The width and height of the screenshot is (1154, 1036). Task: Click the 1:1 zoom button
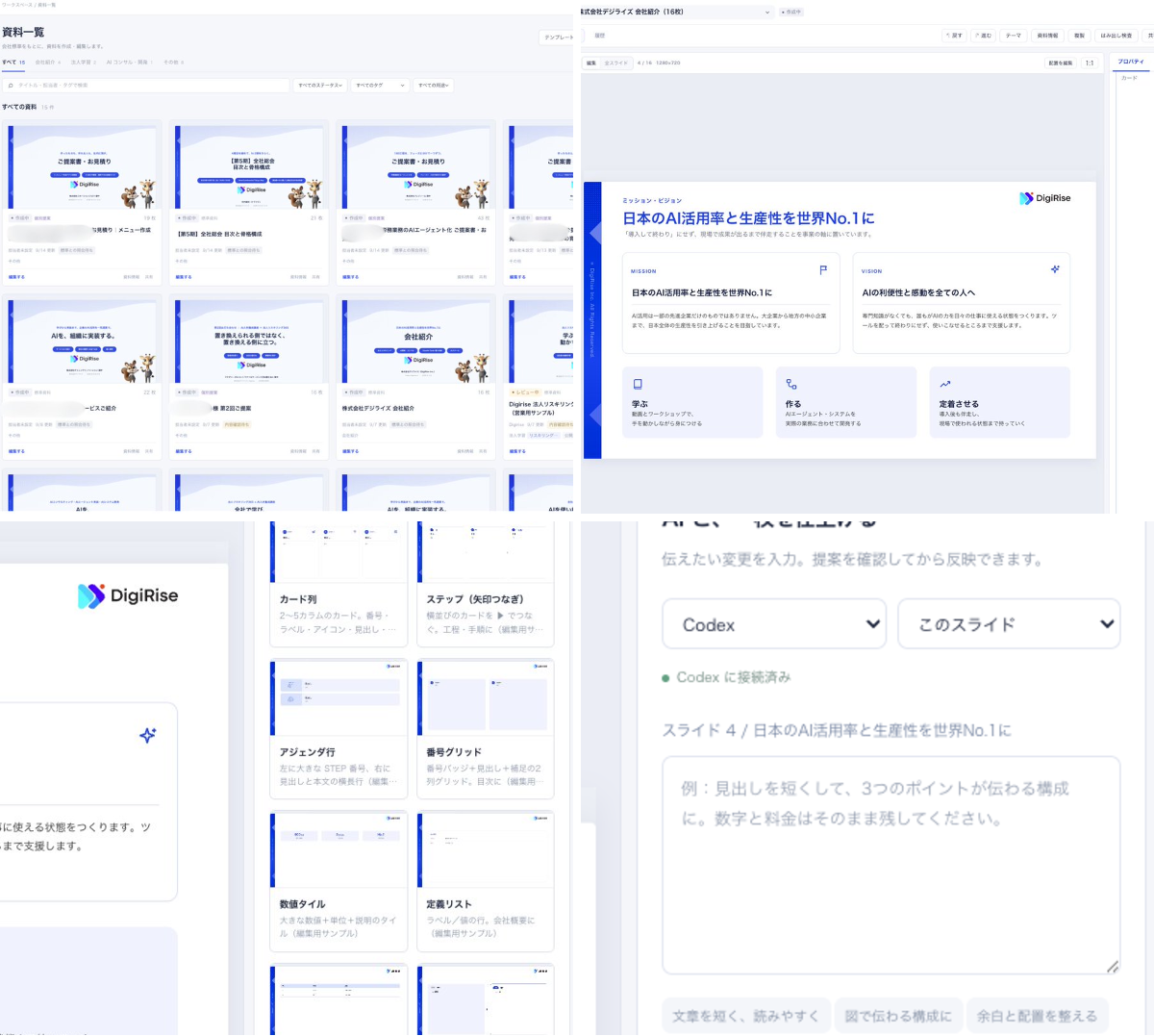click(x=1090, y=63)
